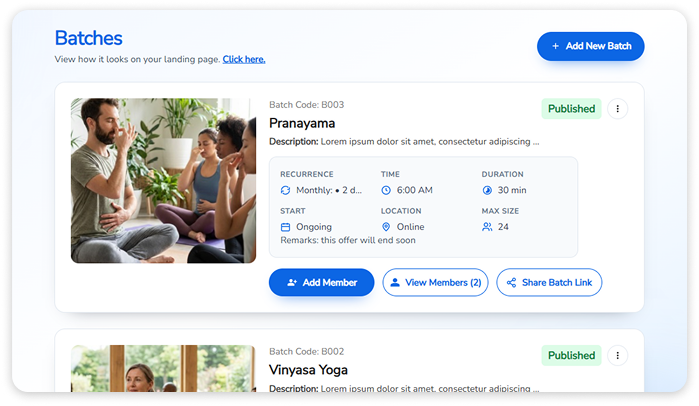This screenshot has width=699, height=406.
Task: Click the '6:00 AM' time value
Action: 415,190
